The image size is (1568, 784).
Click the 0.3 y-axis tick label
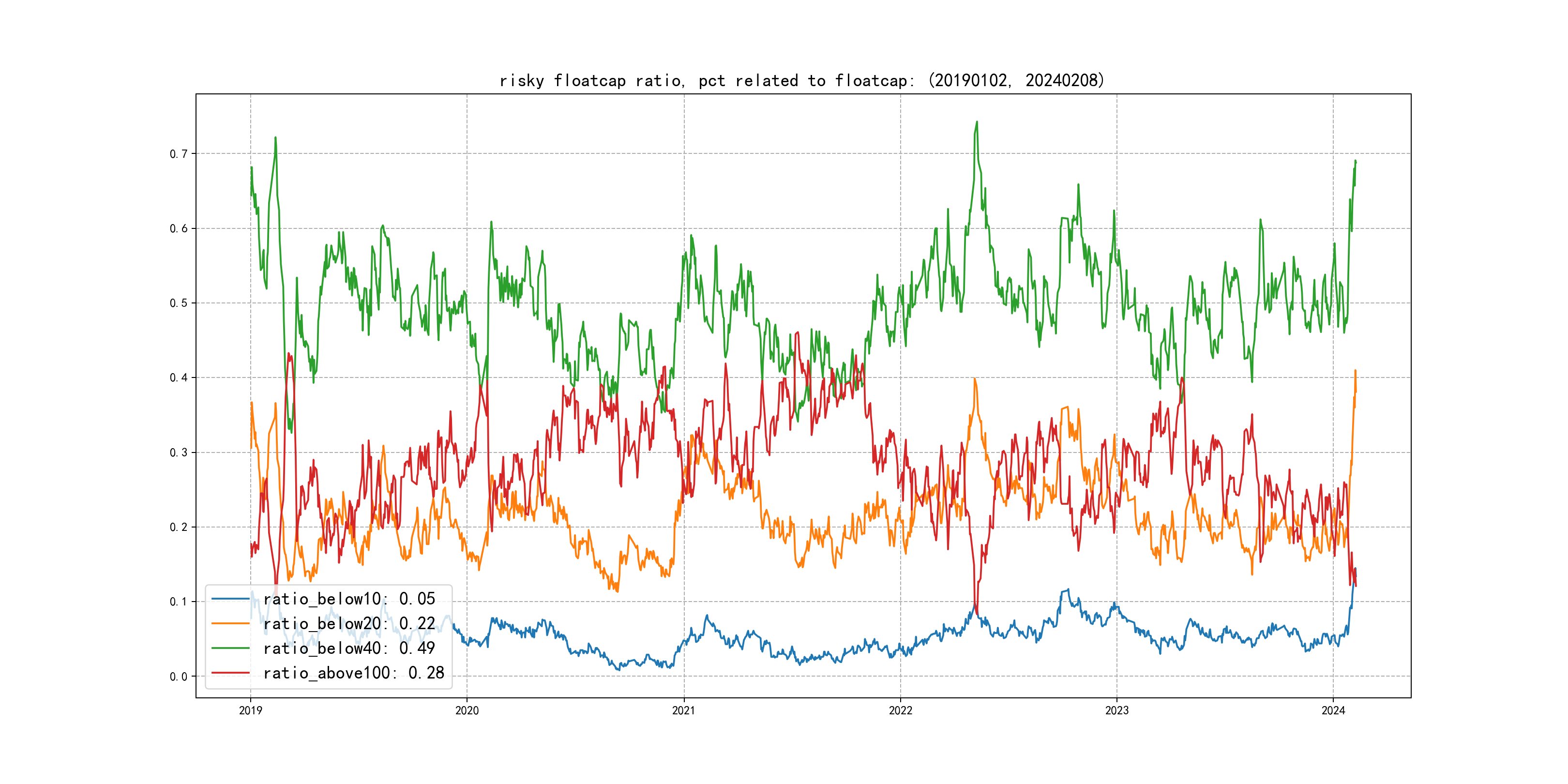coord(179,453)
